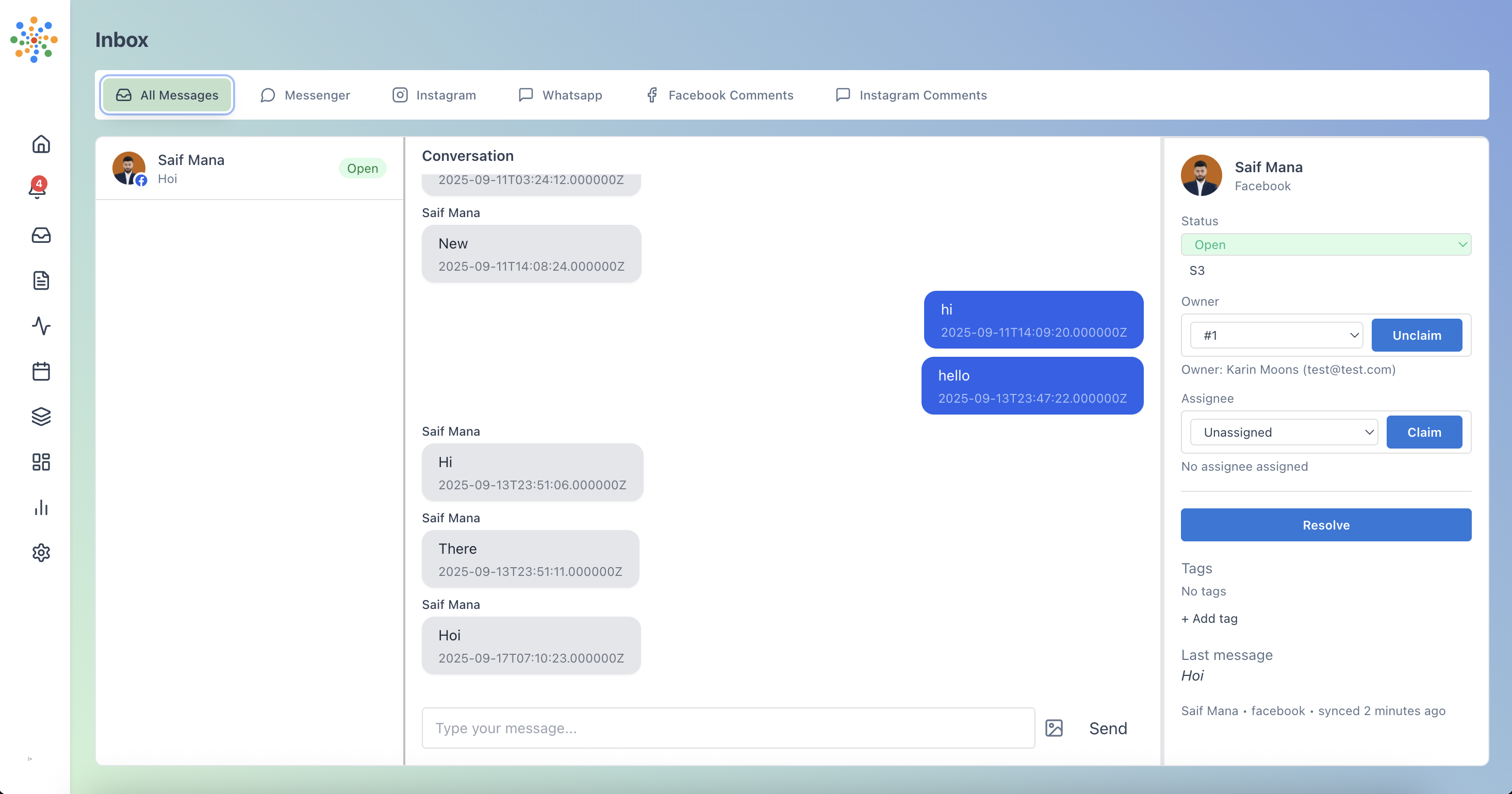Switch to the Messenger tab
This screenshot has height=794, width=1512.
[x=305, y=95]
